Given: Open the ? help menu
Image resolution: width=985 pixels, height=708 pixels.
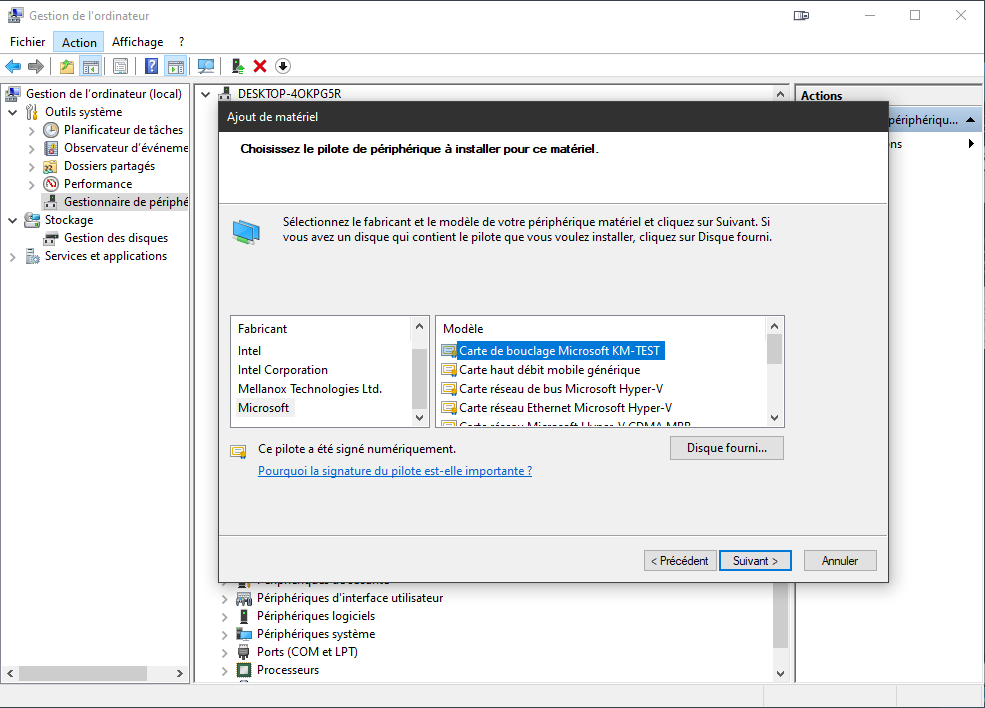Looking at the screenshot, I should 182,42.
